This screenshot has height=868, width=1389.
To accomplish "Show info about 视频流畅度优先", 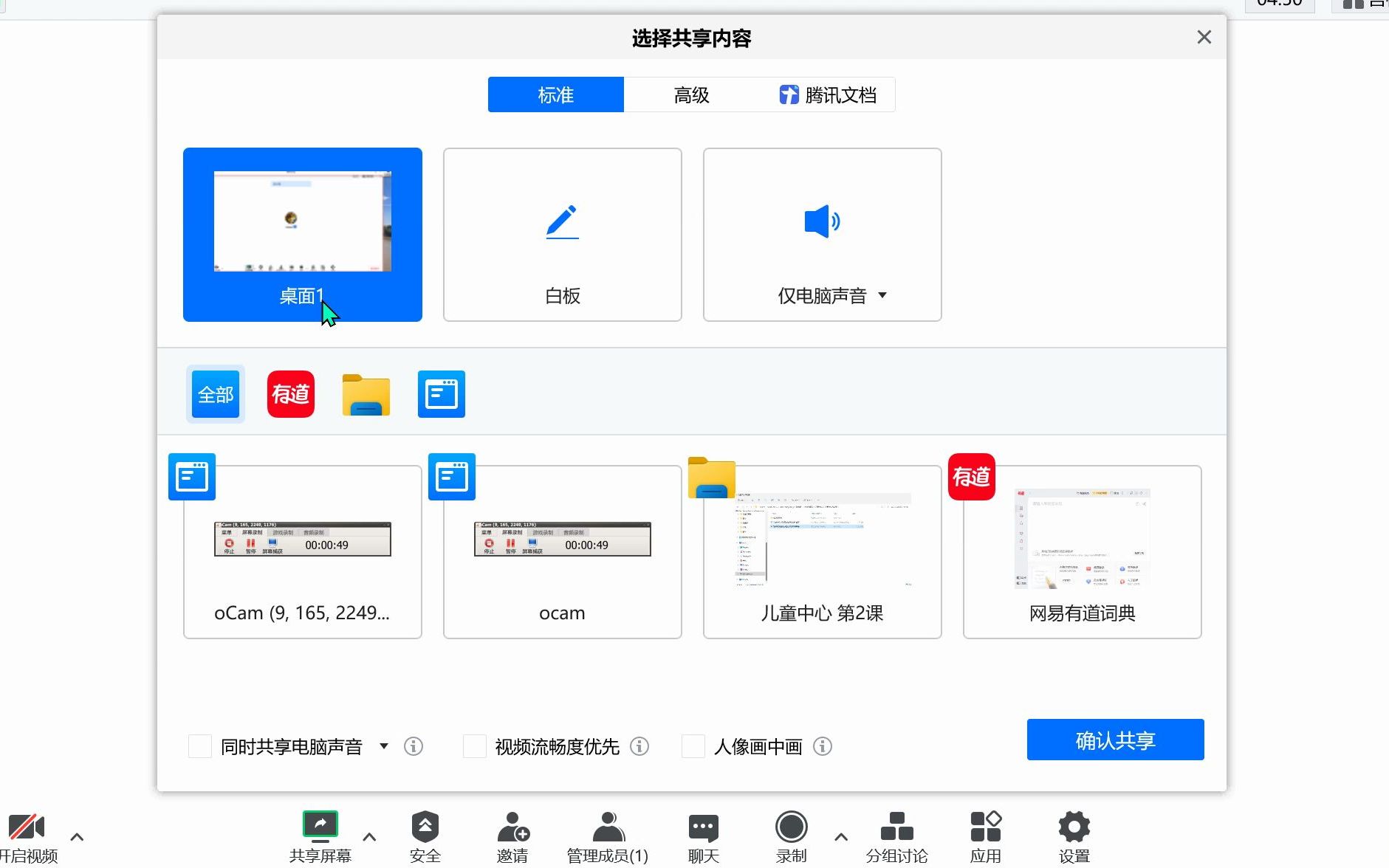I will pyautogui.click(x=639, y=746).
